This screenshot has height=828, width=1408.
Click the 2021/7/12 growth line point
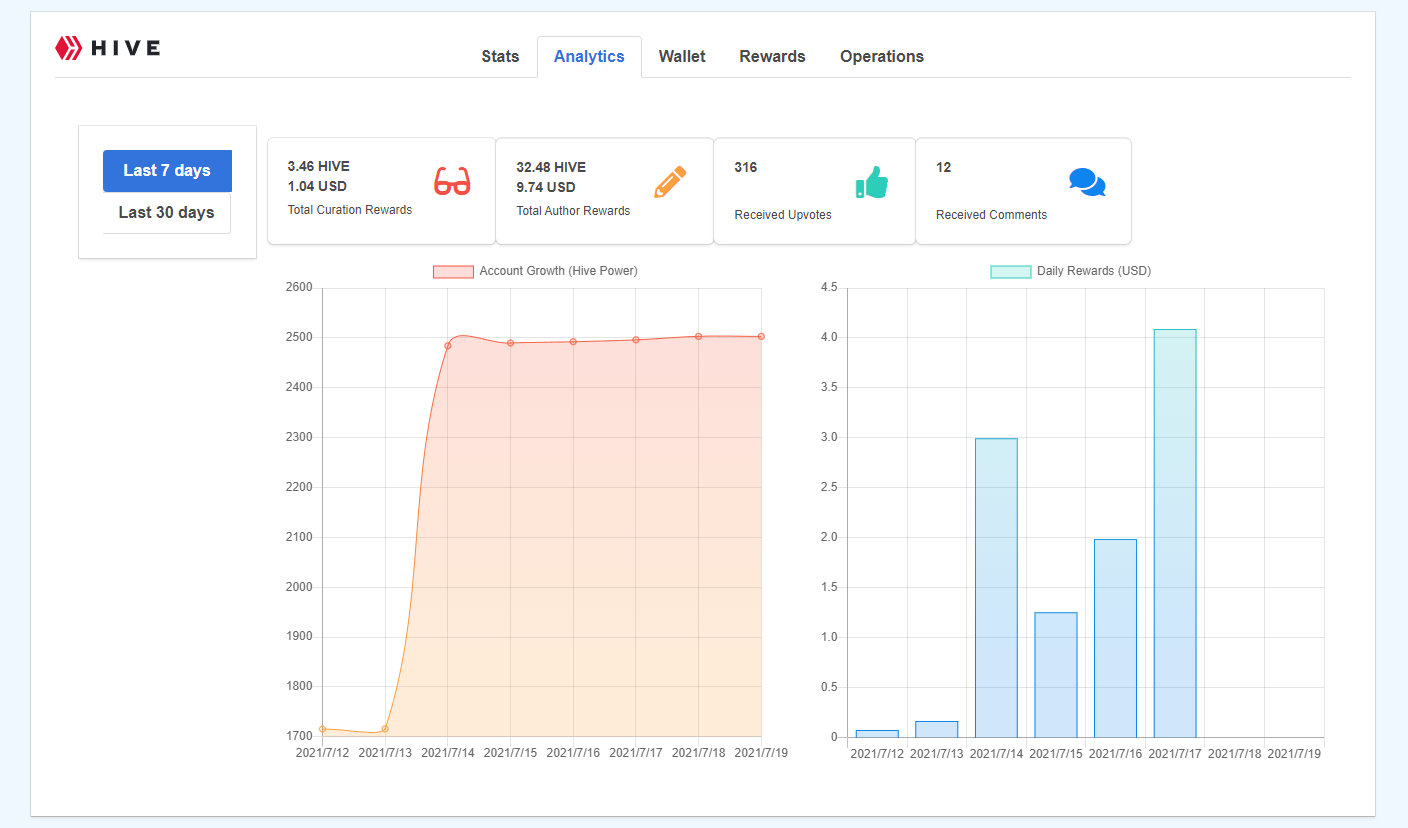click(322, 729)
